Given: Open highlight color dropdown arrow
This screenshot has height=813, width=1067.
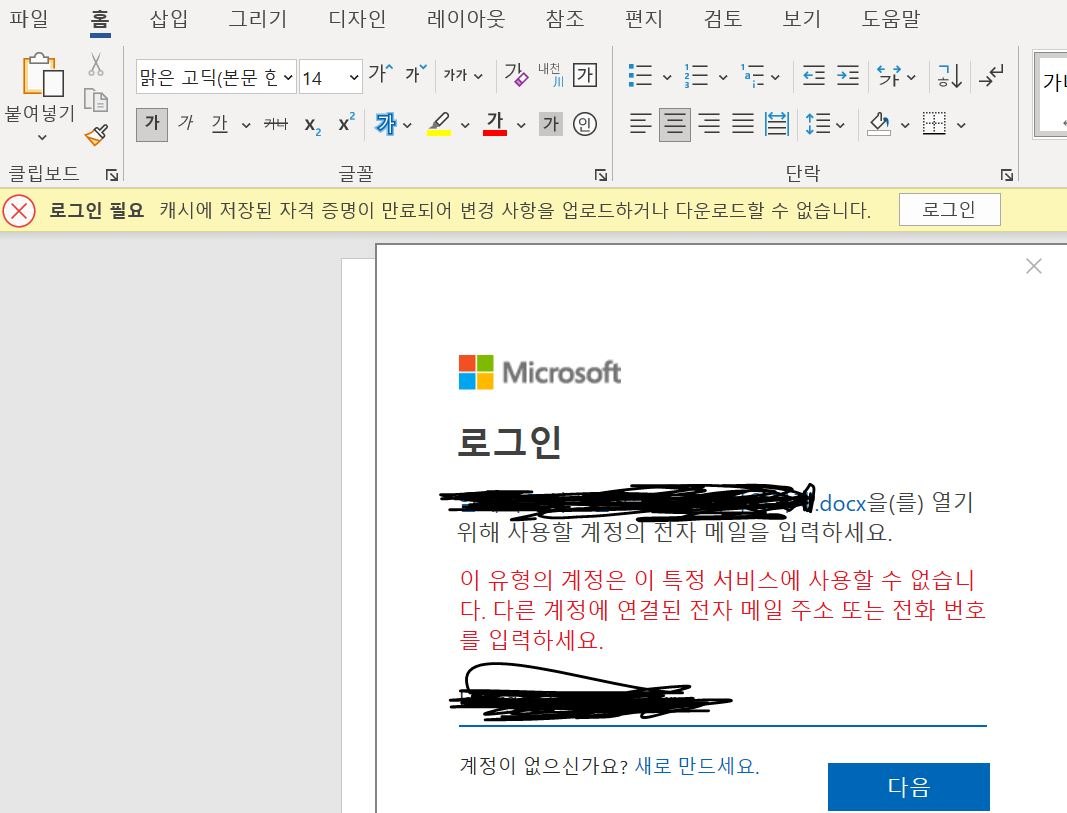Looking at the screenshot, I should click(465, 125).
